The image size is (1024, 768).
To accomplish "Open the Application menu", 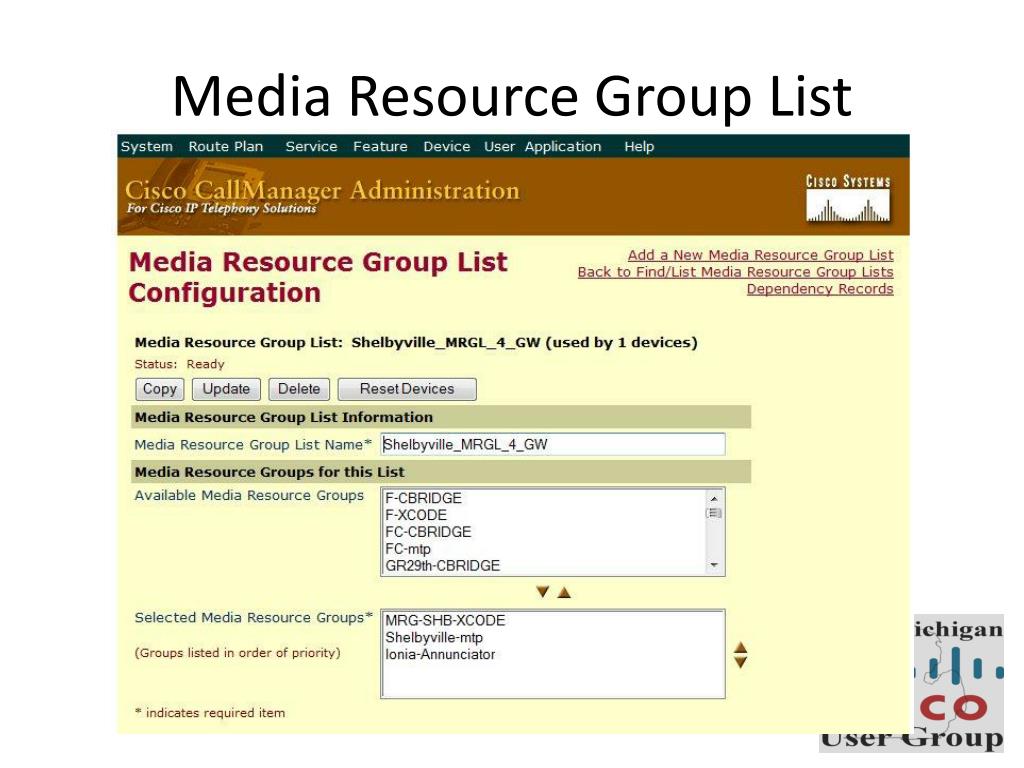I will click(563, 146).
